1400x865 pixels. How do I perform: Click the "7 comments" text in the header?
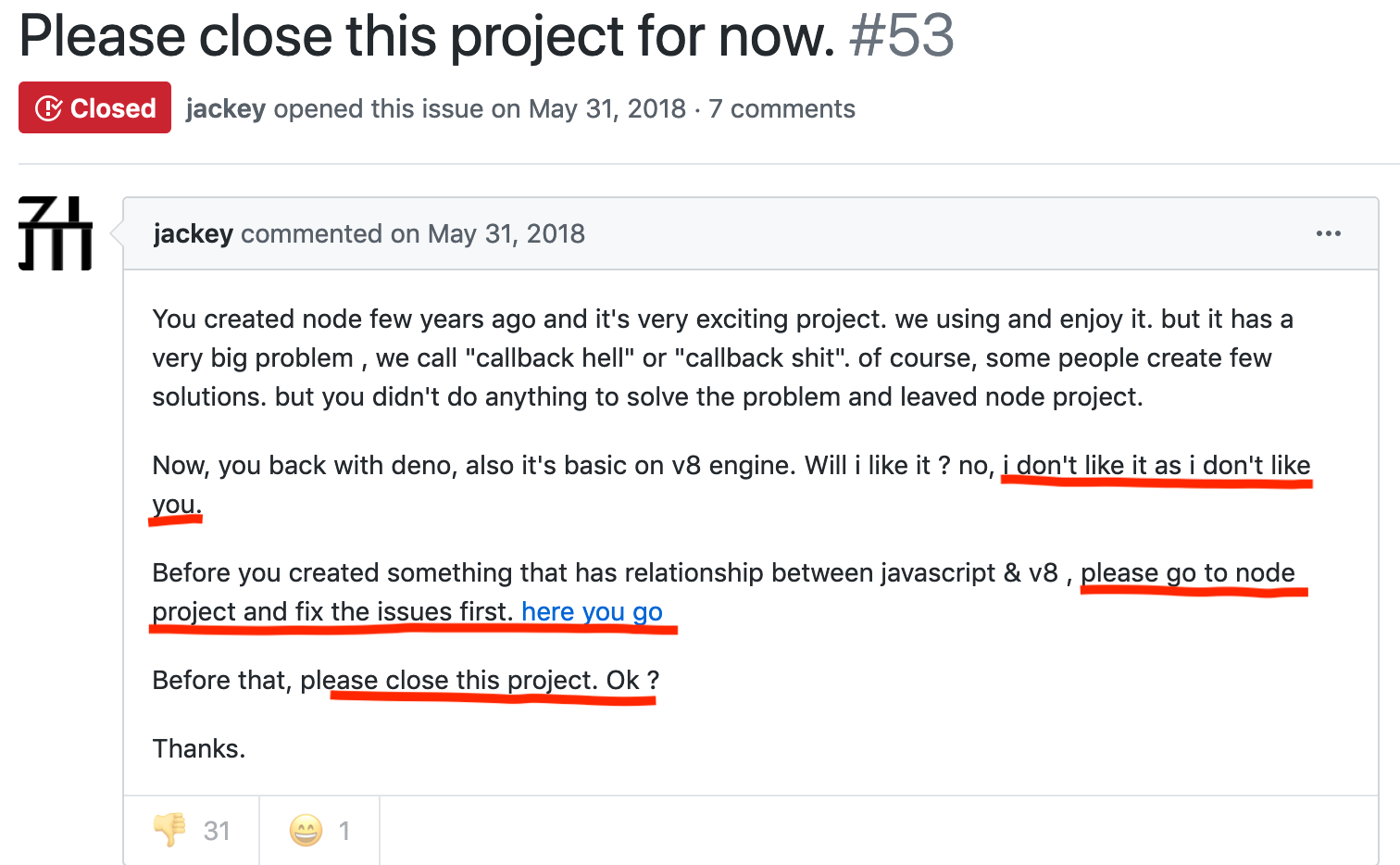(781, 109)
